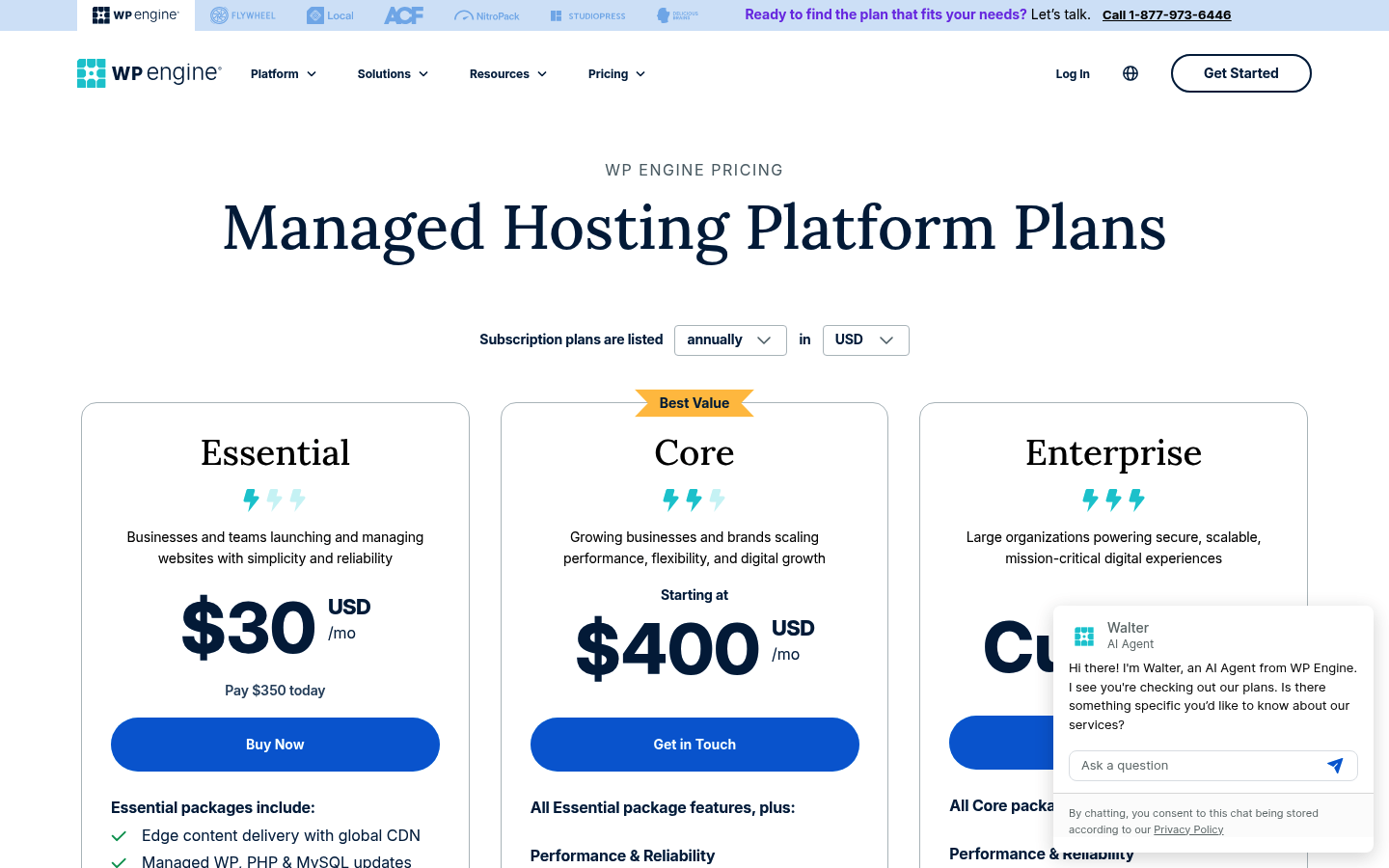Expand the Platform menu
Image resolution: width=1389 pixels, height=868 pixels.
pos(284,73)
